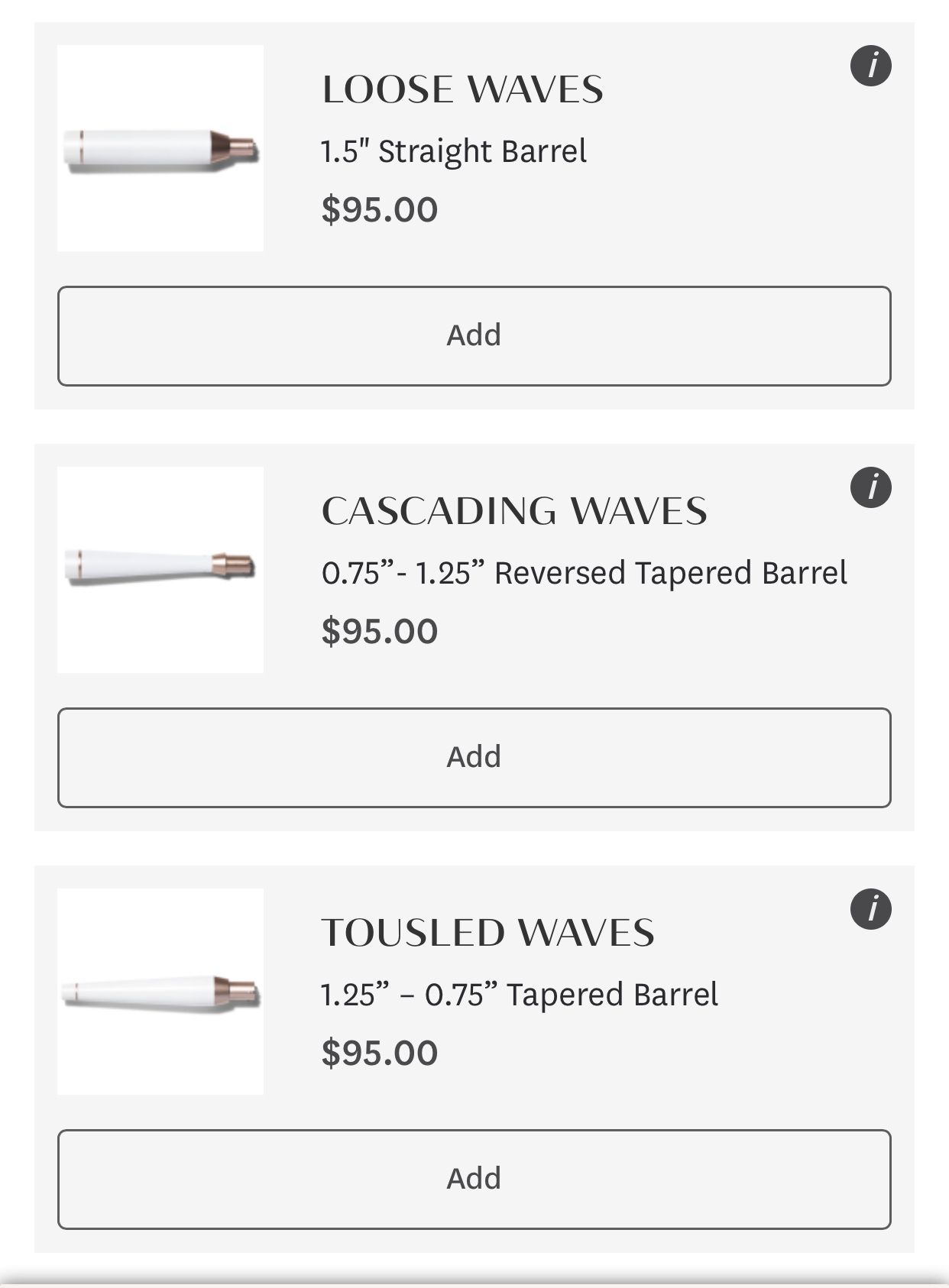Add the Tousled Waves Tapered Barrel
Screen dimensions: 949x1288
(x=474, y=1180)
